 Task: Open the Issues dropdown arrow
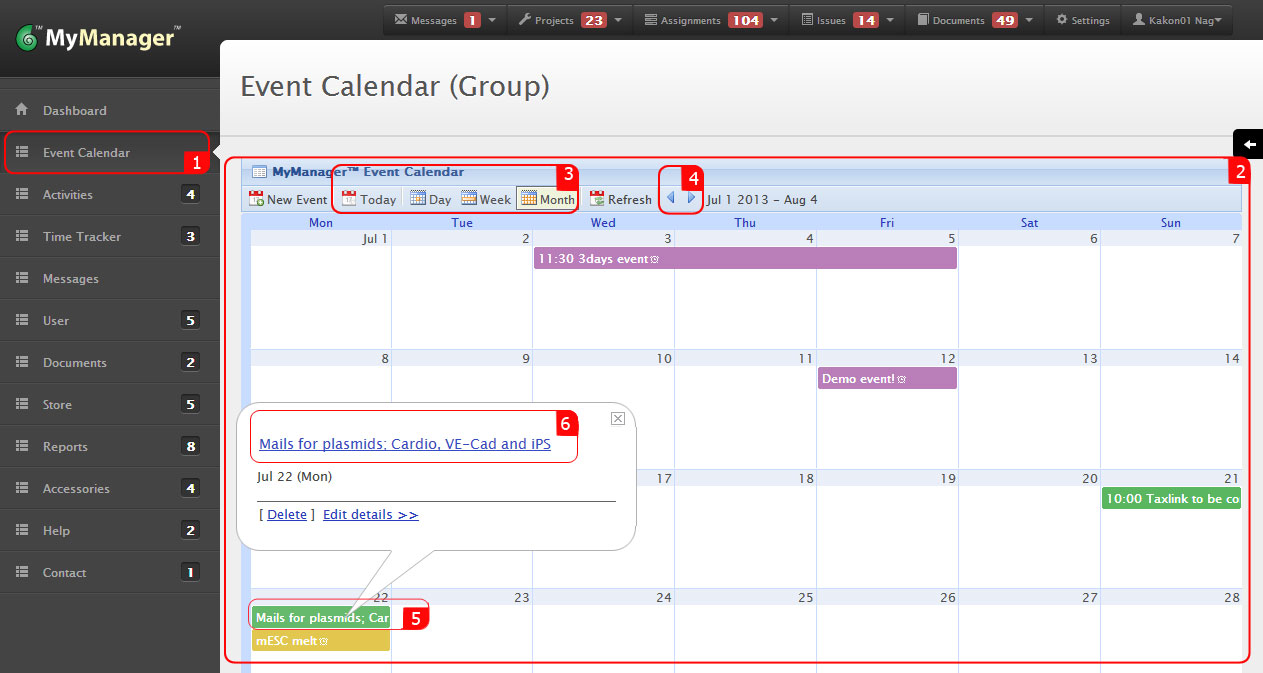click(888, 18)
